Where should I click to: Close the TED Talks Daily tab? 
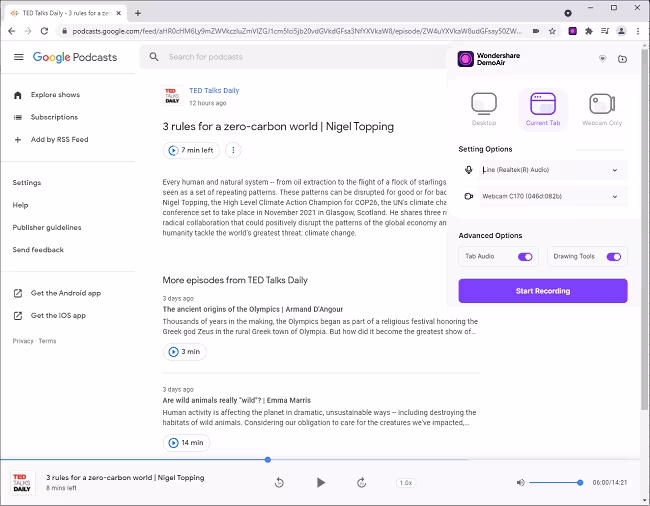(x=119, y=13)
